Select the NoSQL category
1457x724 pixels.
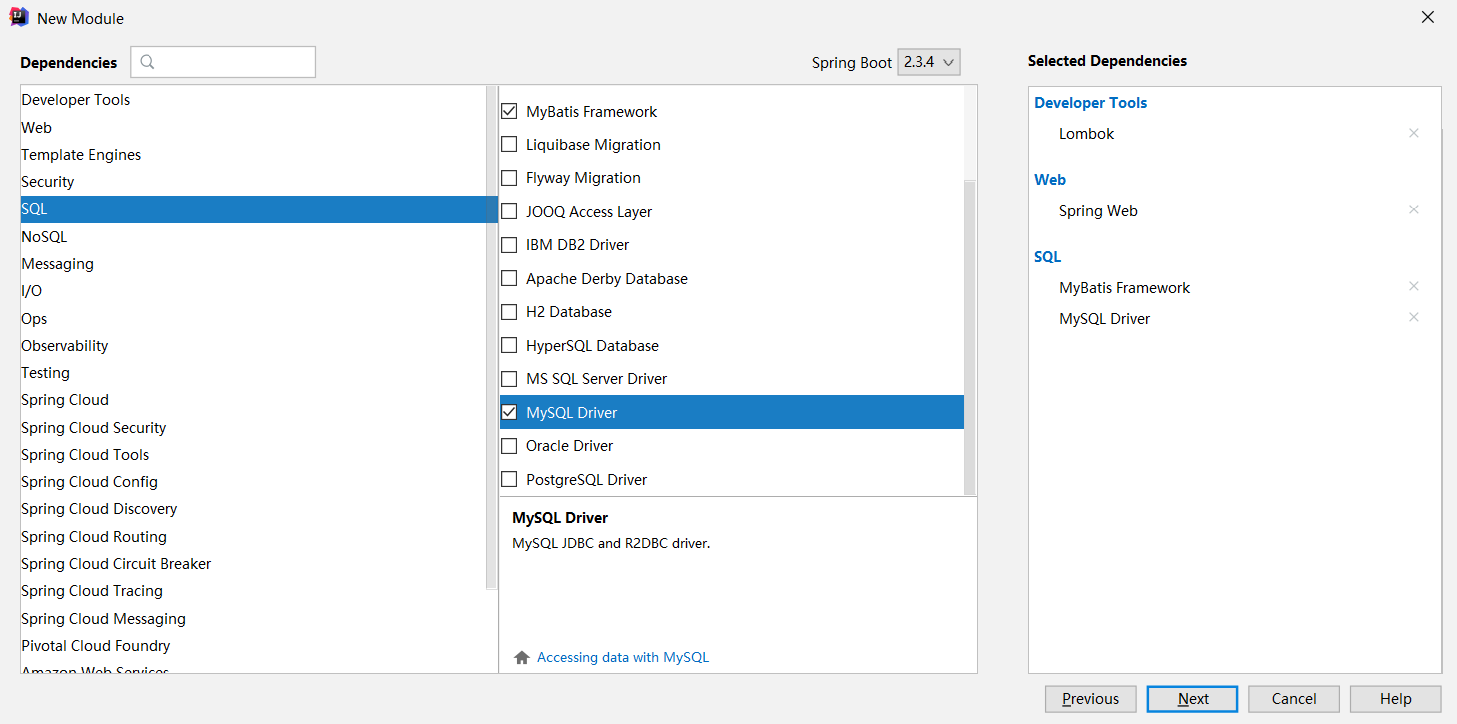[44, 237]
